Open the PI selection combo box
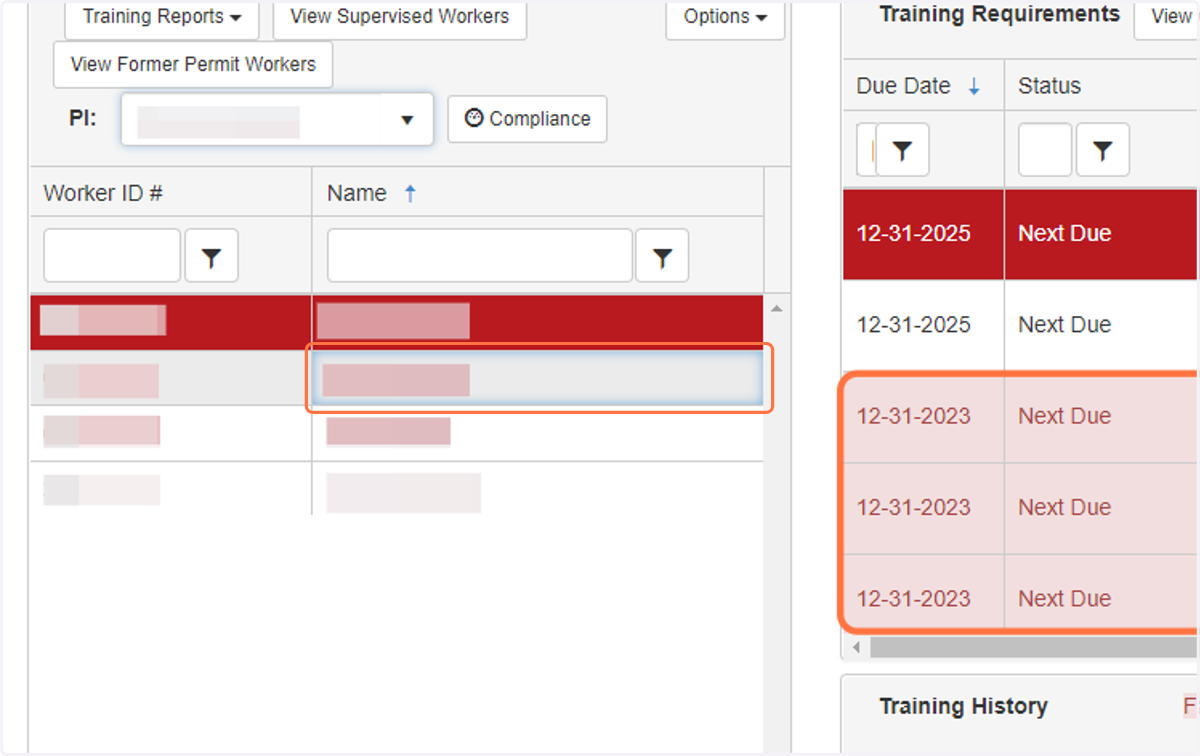The height and width of the screenshot is (756, 1200). 277,119
